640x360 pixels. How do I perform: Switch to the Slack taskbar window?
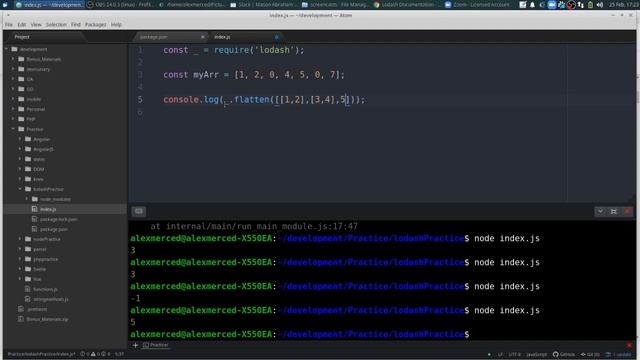coord(262,5)
